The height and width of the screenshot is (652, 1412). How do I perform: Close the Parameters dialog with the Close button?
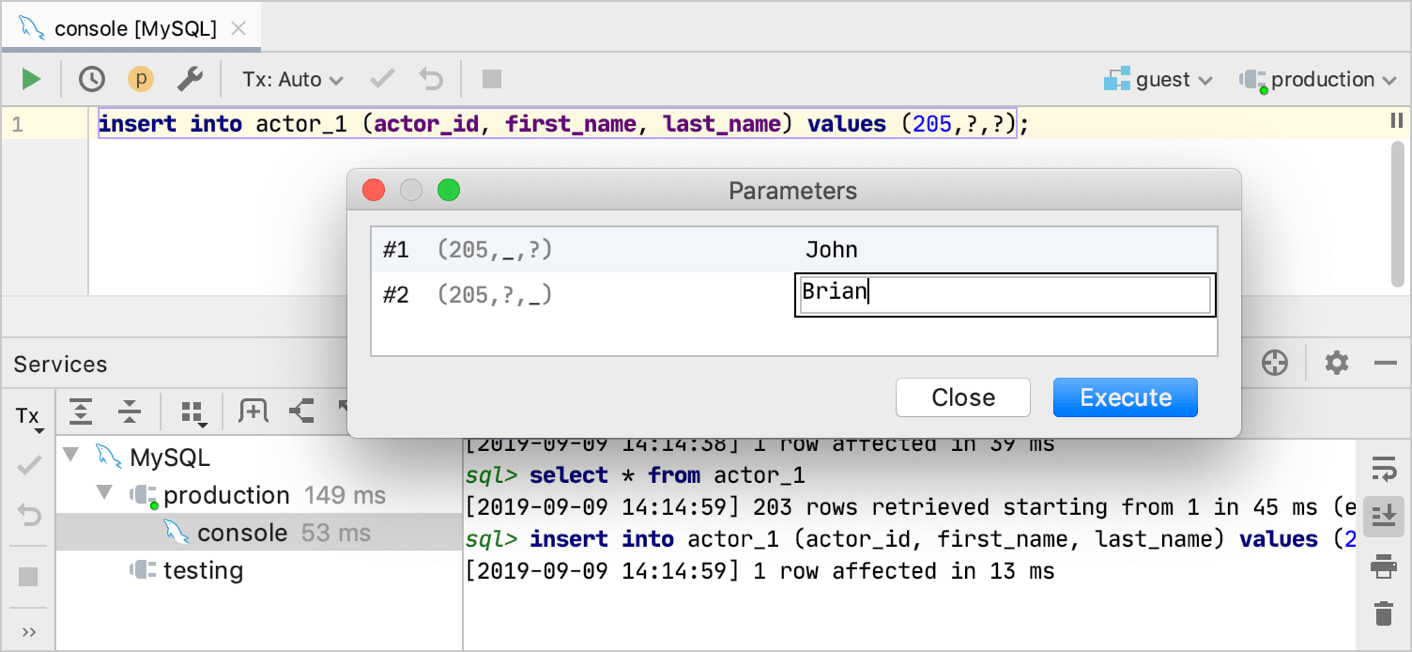962,397
